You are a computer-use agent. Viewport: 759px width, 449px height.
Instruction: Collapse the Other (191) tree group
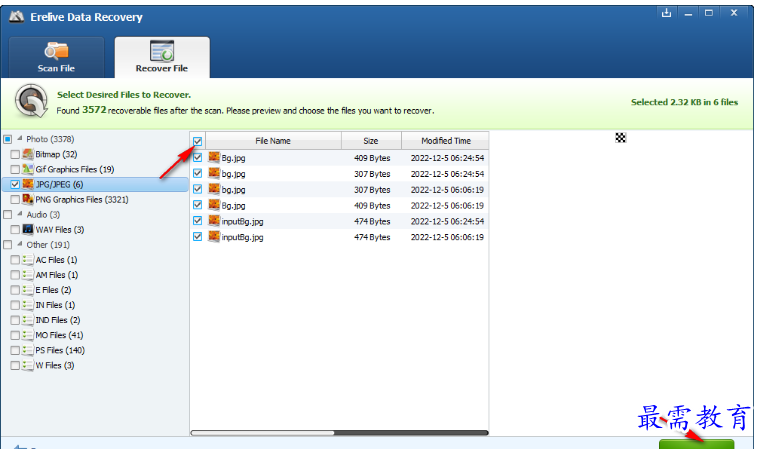20,244
